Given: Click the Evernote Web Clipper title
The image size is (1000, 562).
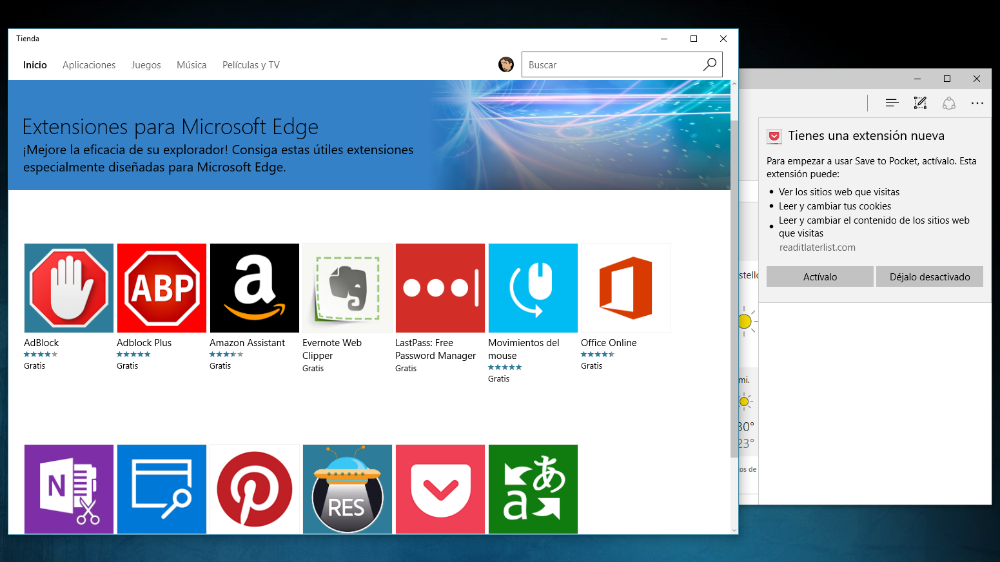Looking at the screenshot, I should 332,349.
